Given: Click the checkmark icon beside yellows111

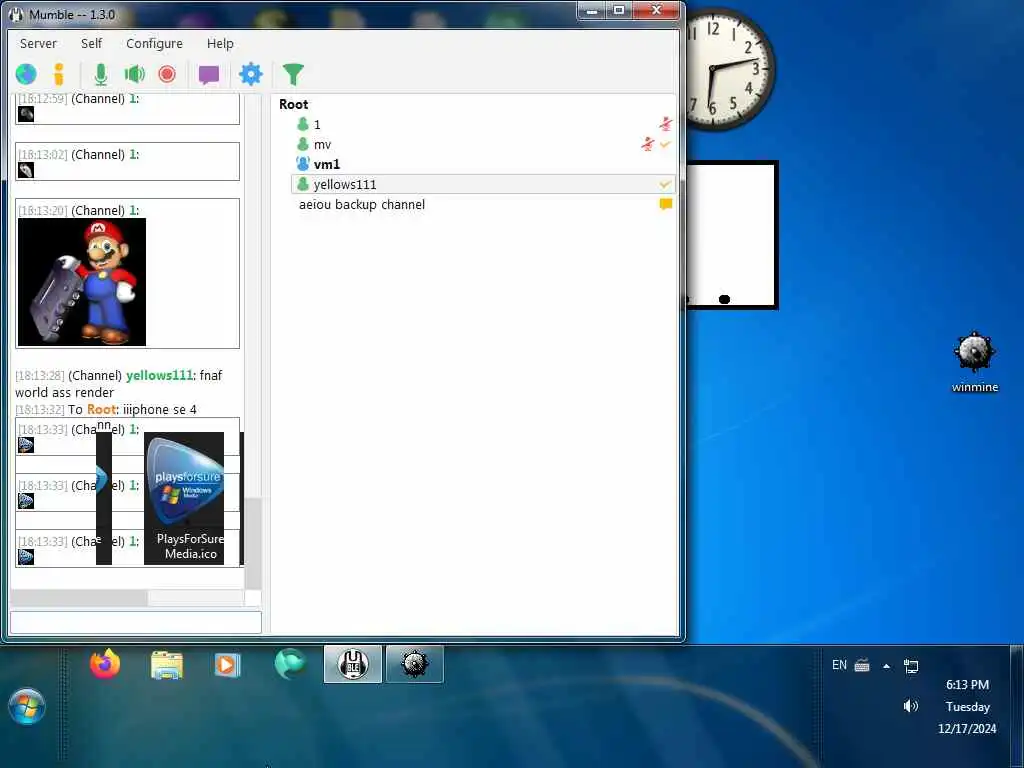Looking at the screenshot, I should pos(665,185).
